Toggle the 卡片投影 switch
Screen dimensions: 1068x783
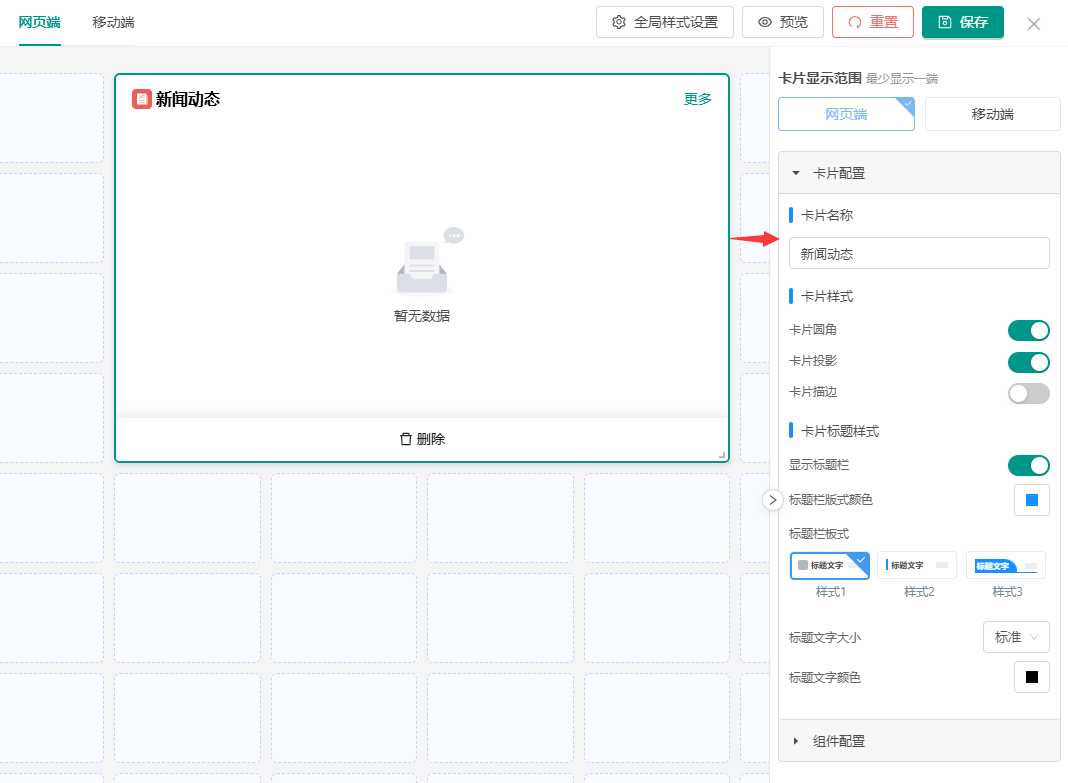pos(1028,362)
